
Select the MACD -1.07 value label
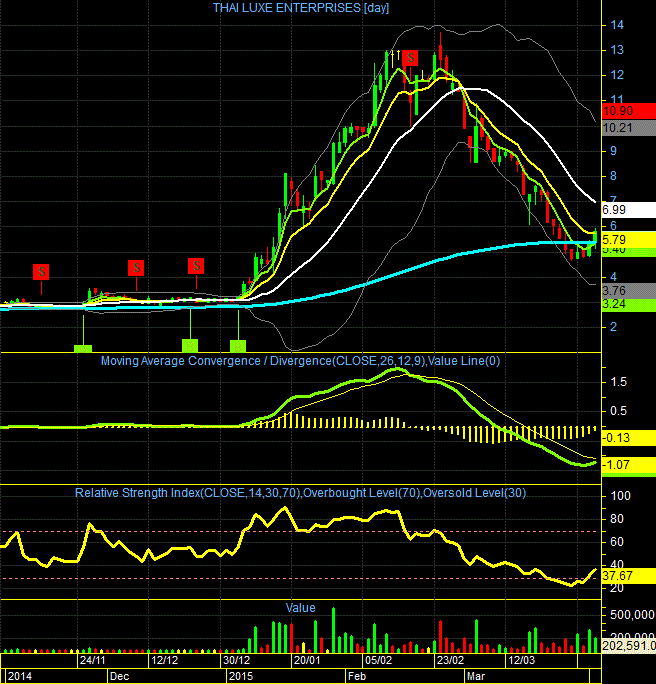click(629, 465)
